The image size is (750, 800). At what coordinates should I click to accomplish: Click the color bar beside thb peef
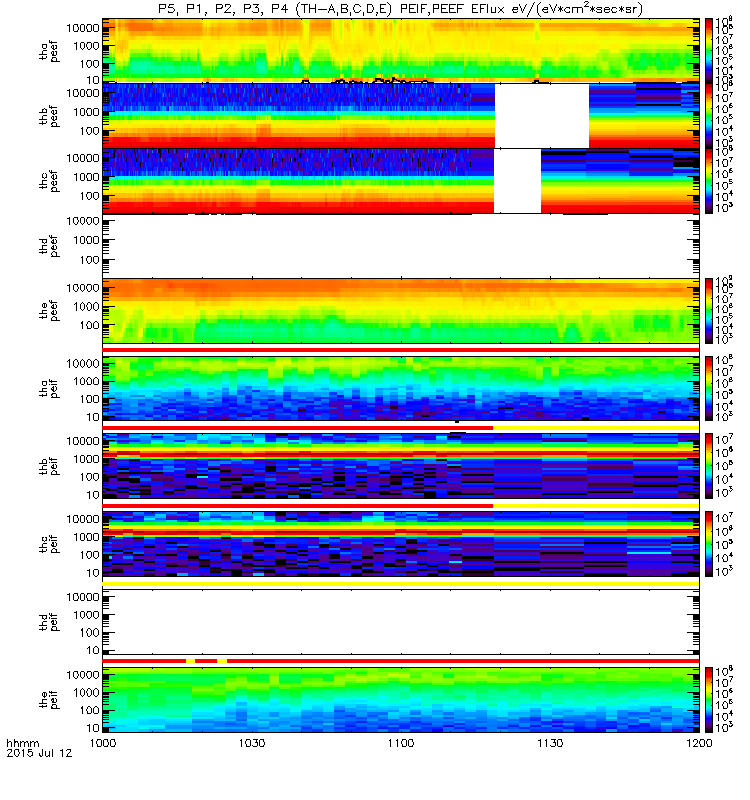[709, 115]
